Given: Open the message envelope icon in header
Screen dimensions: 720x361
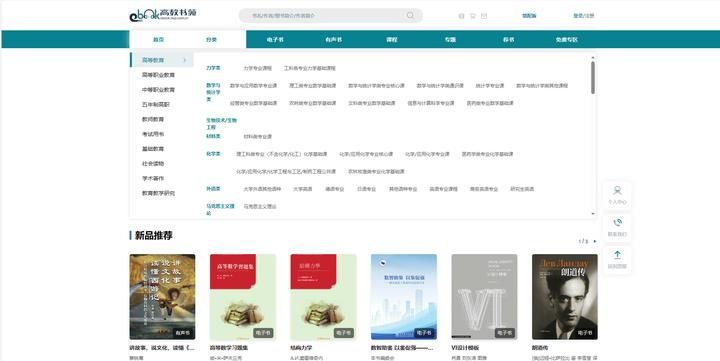Looking at the screenshot, I should click(x=484, y=16).
